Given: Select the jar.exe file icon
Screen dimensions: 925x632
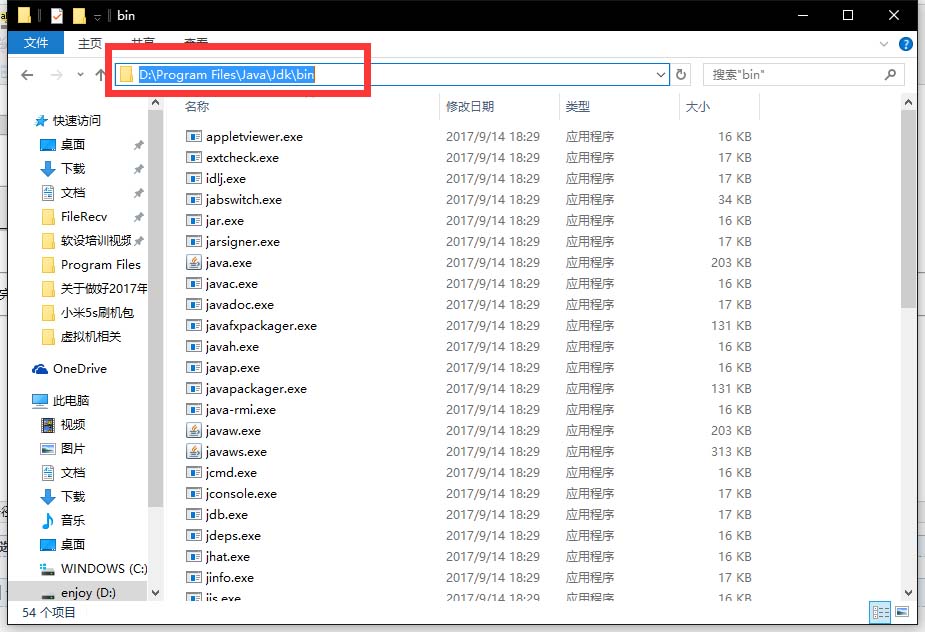Looking at the screenshot, I should tap(193, 221).
